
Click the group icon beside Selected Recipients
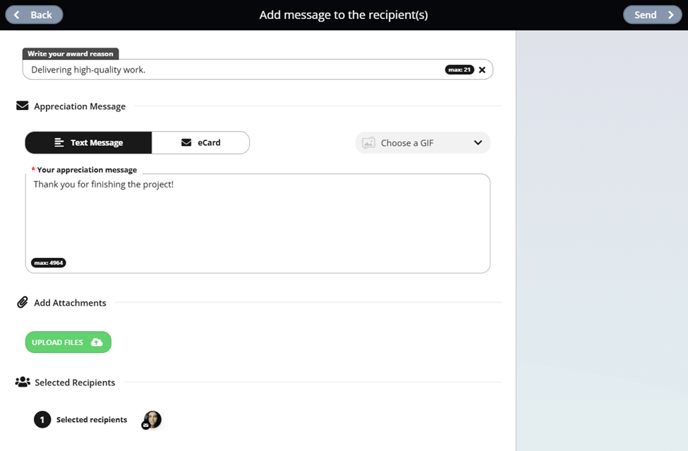tap(22, 382)
